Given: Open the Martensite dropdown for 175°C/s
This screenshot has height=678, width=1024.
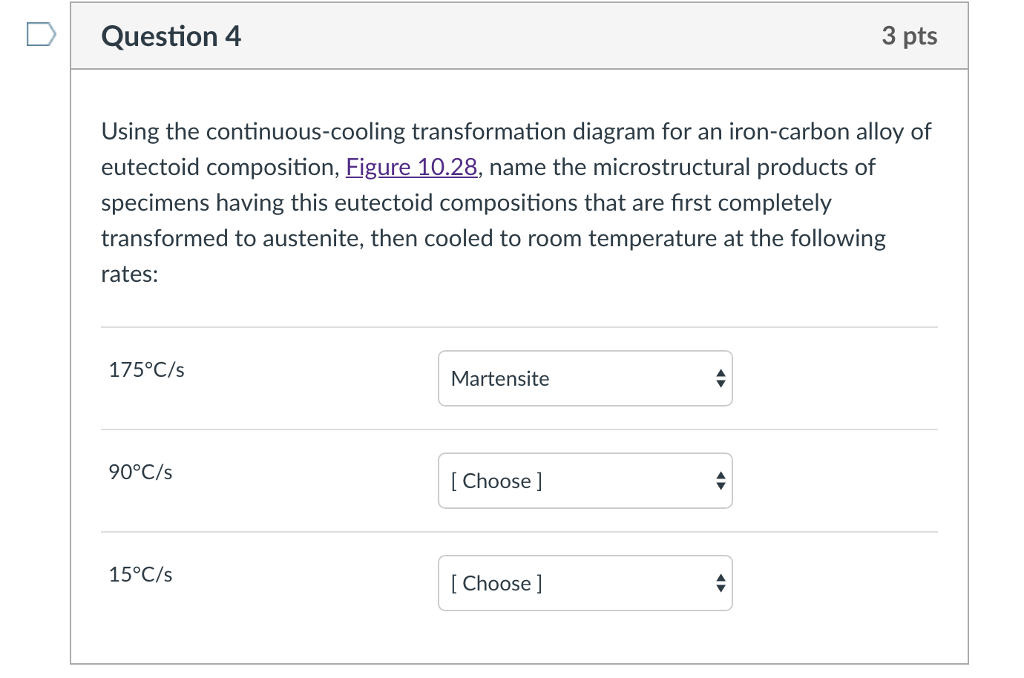Looking at the screenshot, I should coord(585,378).
